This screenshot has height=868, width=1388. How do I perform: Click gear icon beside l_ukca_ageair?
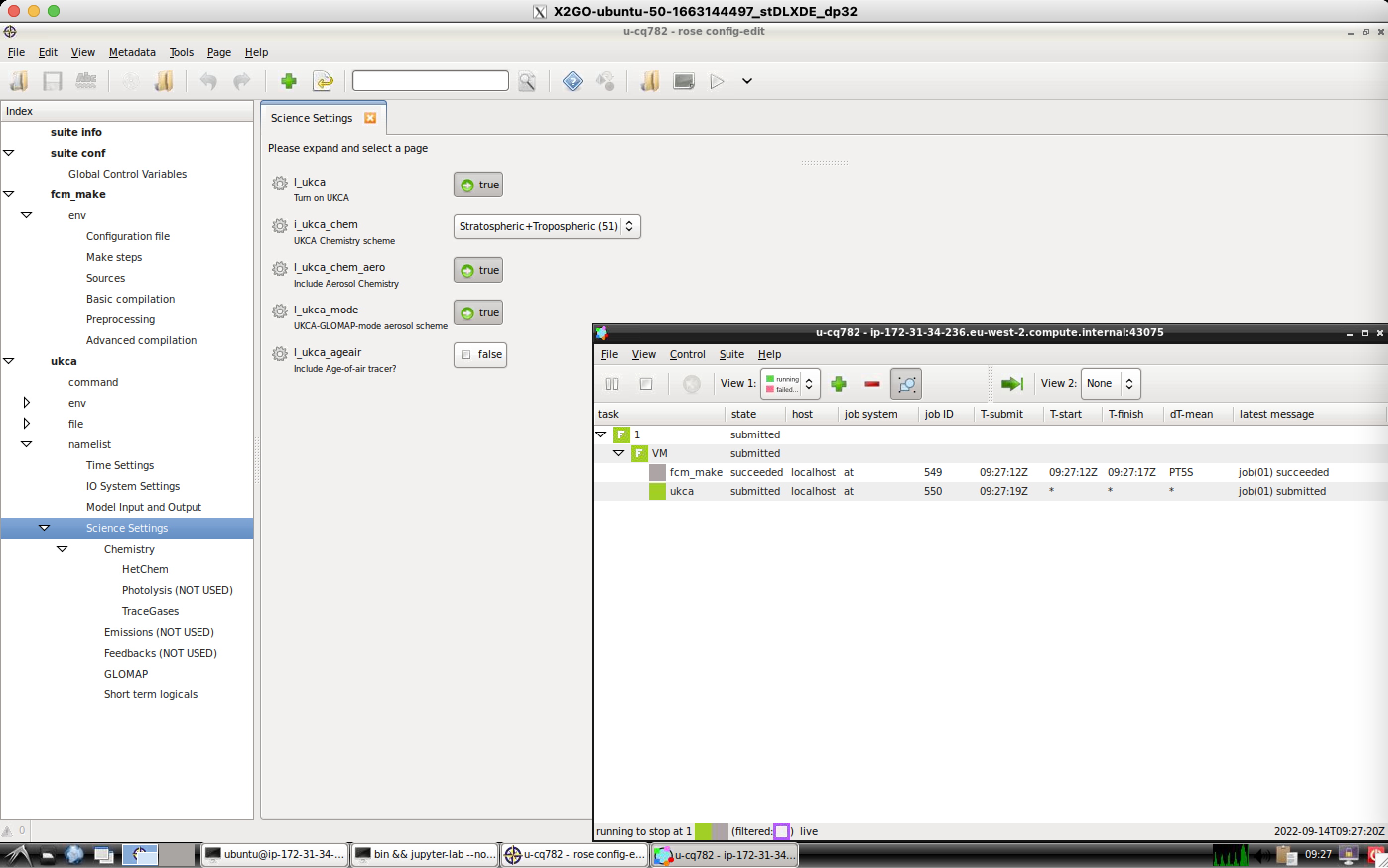280,354
